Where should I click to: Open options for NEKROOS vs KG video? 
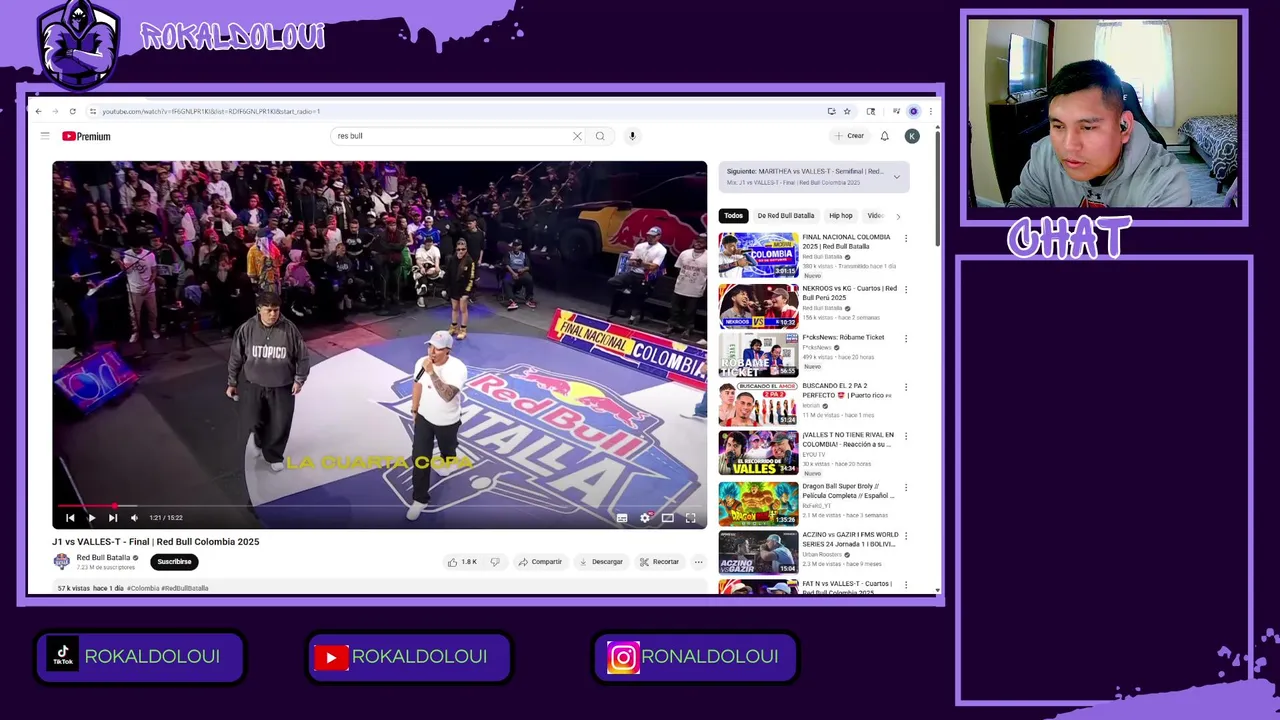pyautogui.click(x=906, y=290)
